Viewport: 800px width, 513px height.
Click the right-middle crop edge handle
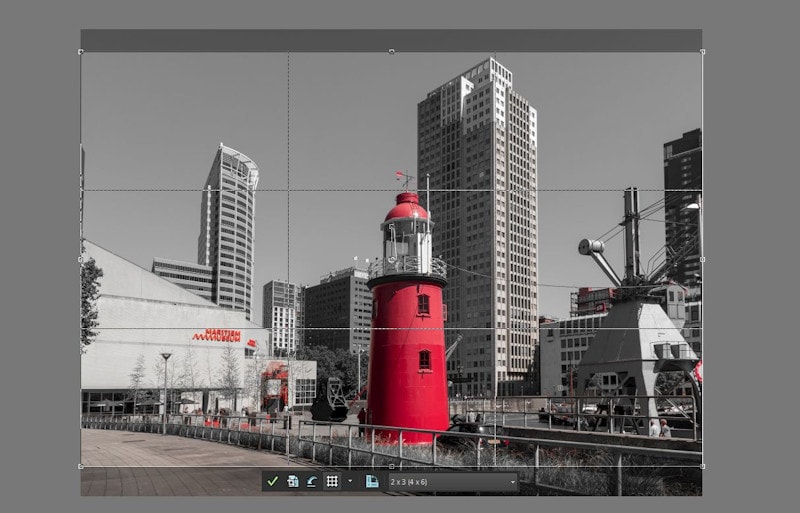click(x=702, y=259)
